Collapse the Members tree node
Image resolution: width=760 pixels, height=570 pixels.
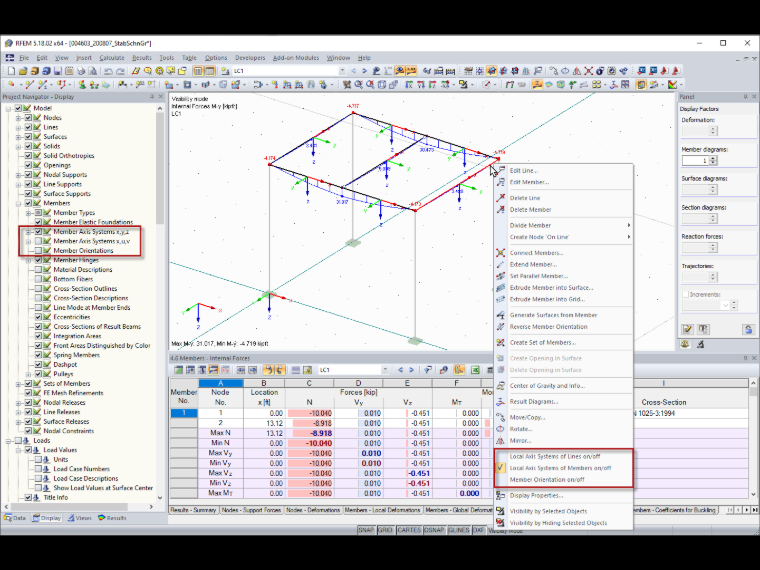[18, 203]
